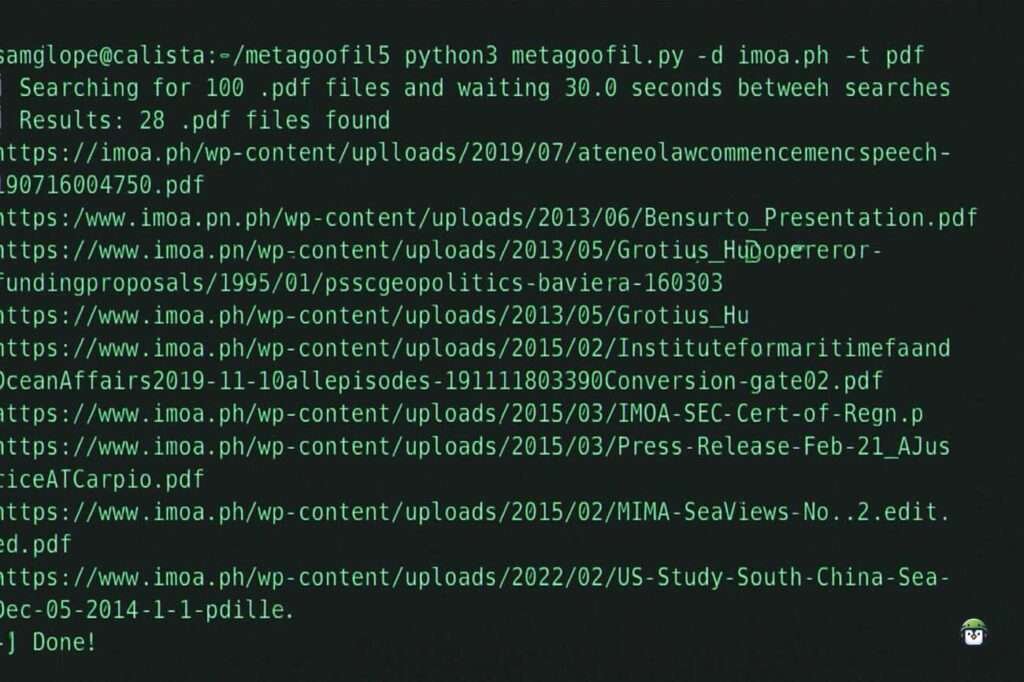Click the 'Searching for 100 .pdf files' line

pyautogui.click(x=484, y=88)
